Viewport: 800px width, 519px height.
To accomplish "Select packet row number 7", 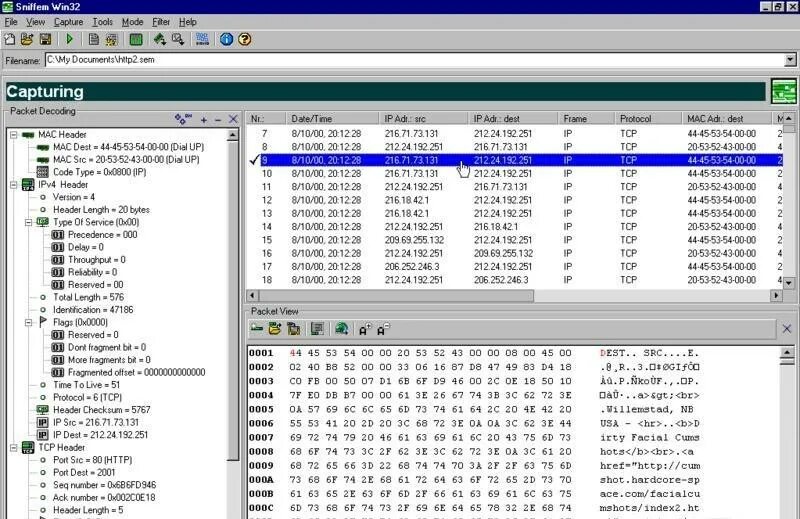I will (x=514, y=134).
